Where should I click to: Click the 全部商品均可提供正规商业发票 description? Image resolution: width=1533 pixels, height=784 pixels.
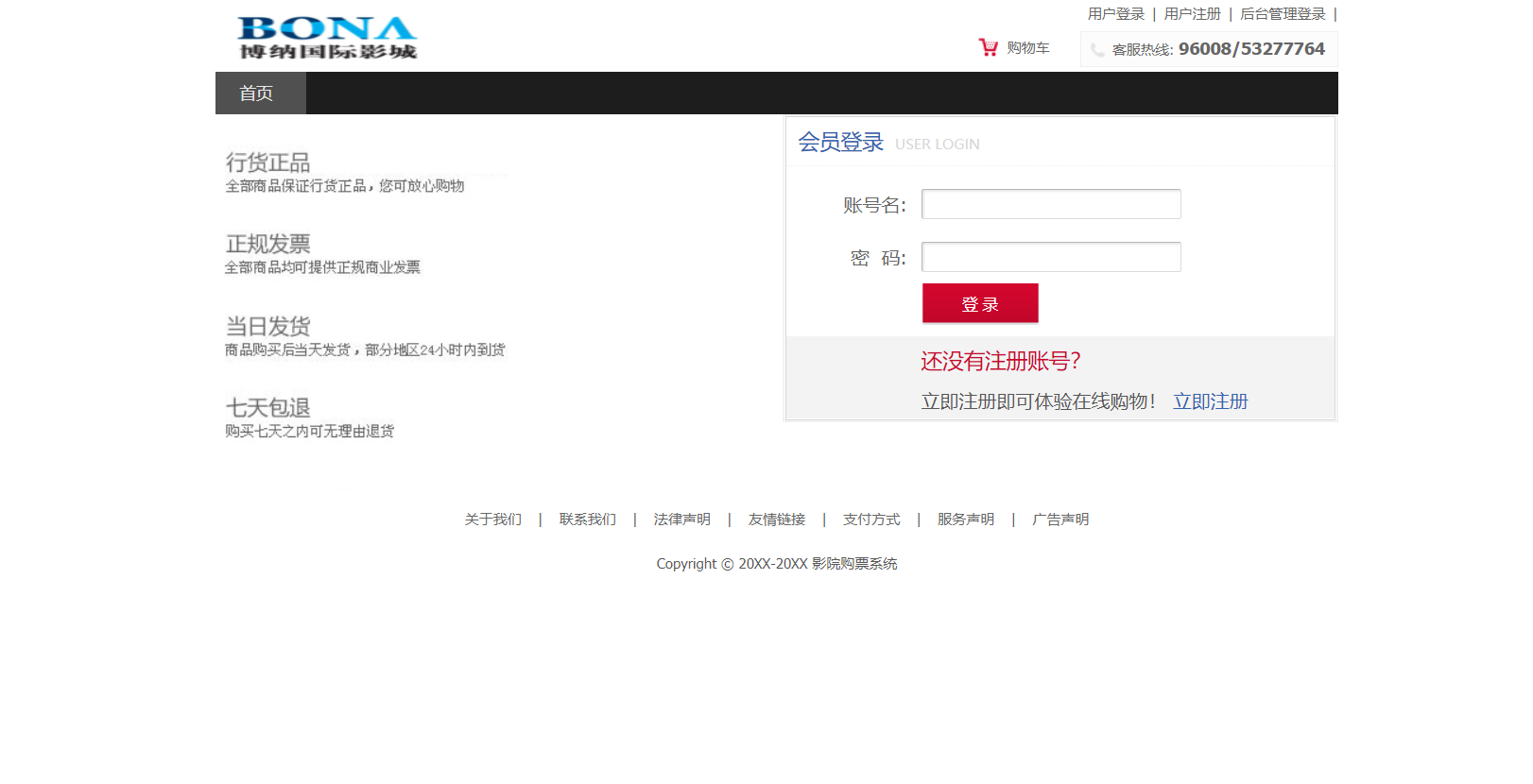tap(322, 267)
